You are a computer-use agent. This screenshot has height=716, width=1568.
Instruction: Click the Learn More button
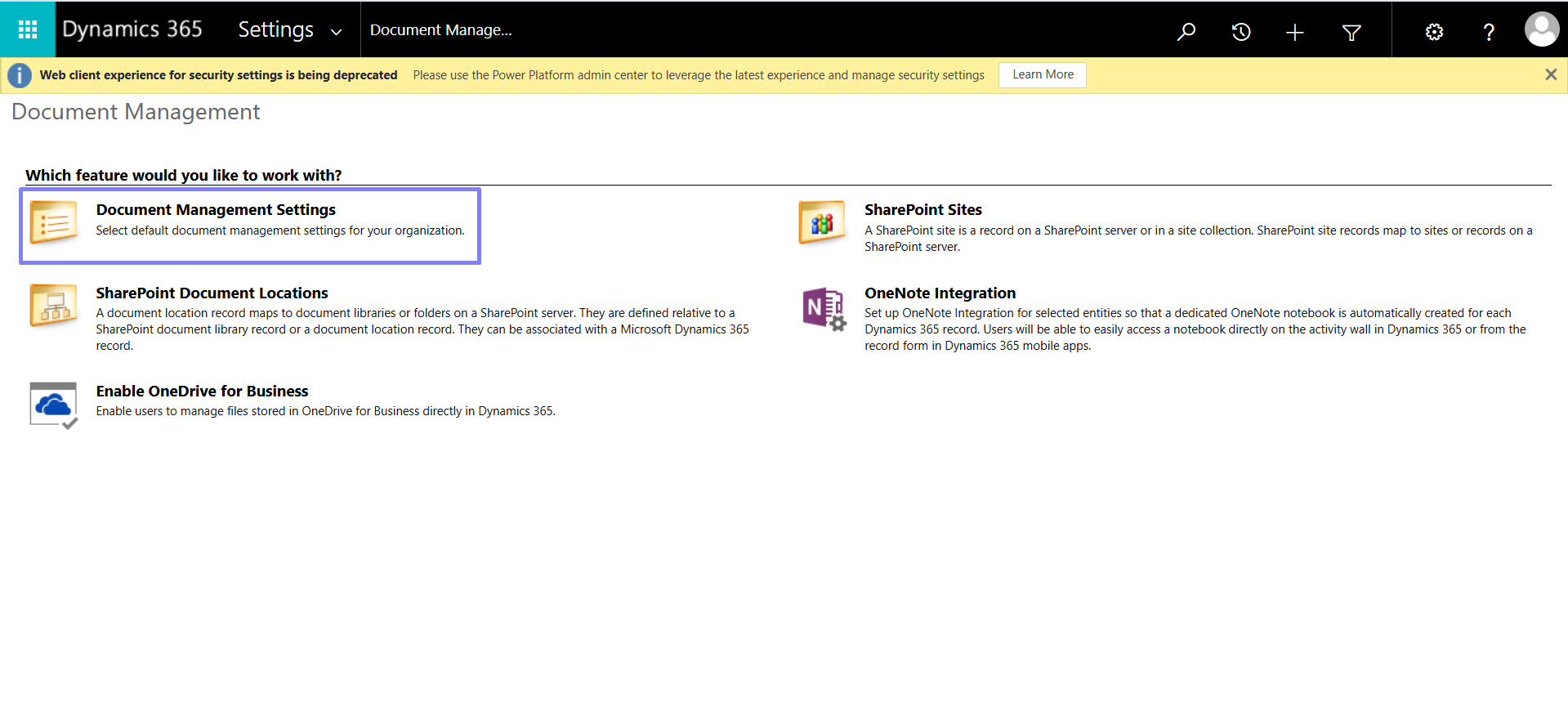[1043, 74]
